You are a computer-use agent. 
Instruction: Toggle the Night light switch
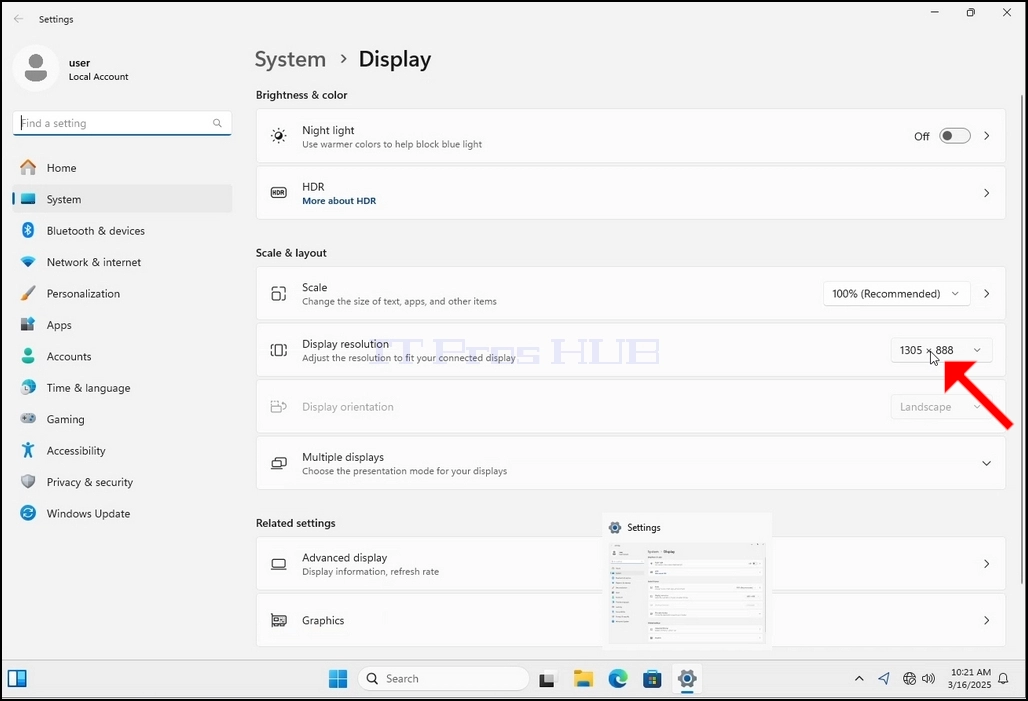(955, 136)
